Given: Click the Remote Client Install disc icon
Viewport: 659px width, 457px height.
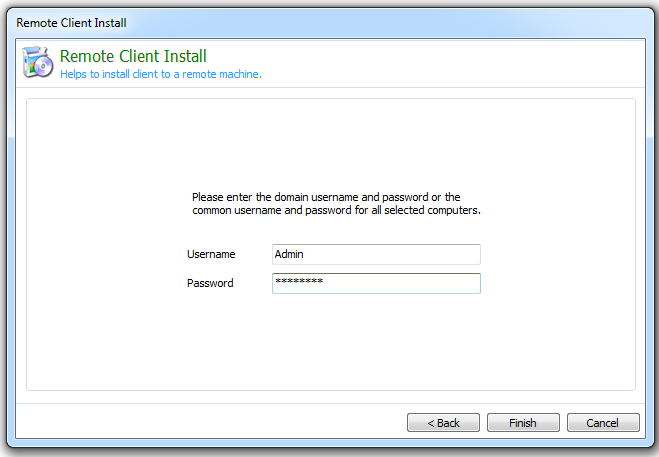Looking at the screenshot, I should [38, 63].
